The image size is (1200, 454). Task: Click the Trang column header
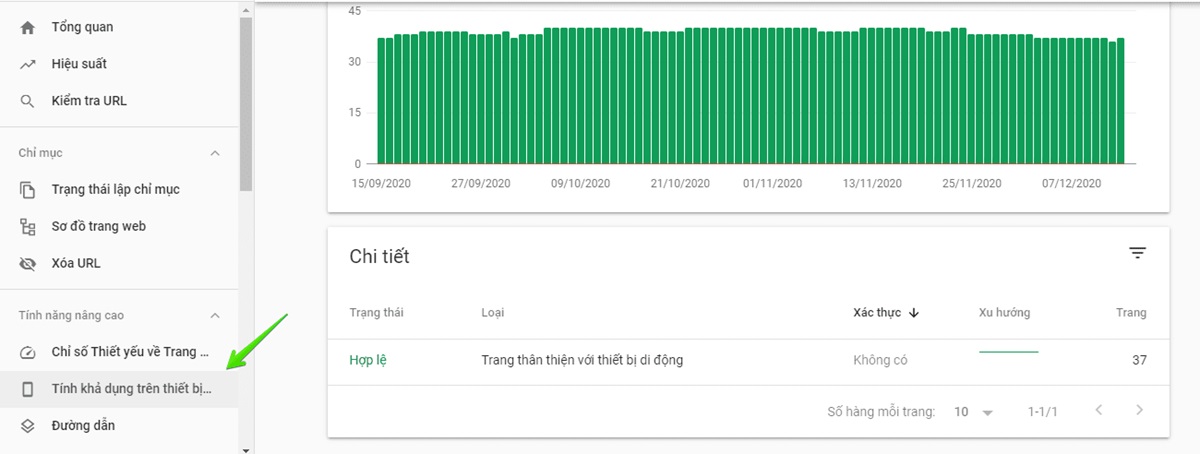[x=1131, y=313]
